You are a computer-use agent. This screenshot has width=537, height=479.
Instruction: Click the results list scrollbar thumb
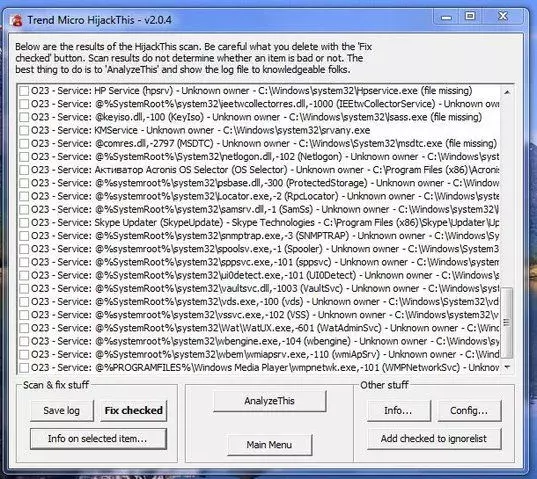507,322
